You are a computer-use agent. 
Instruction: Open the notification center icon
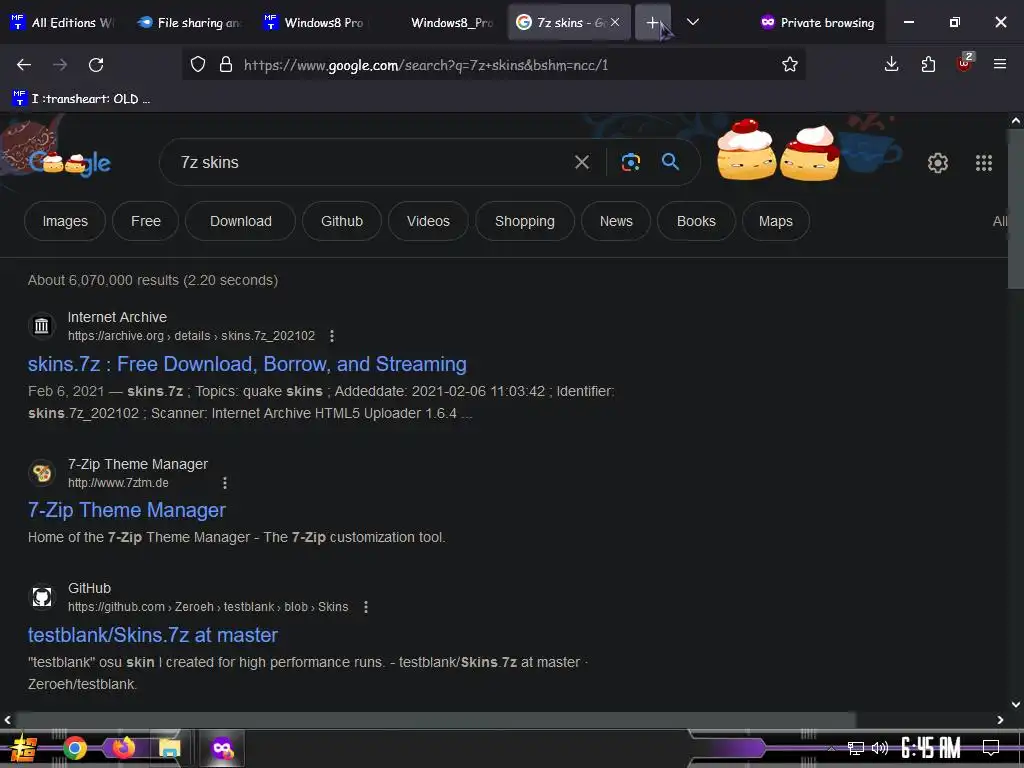991,747
